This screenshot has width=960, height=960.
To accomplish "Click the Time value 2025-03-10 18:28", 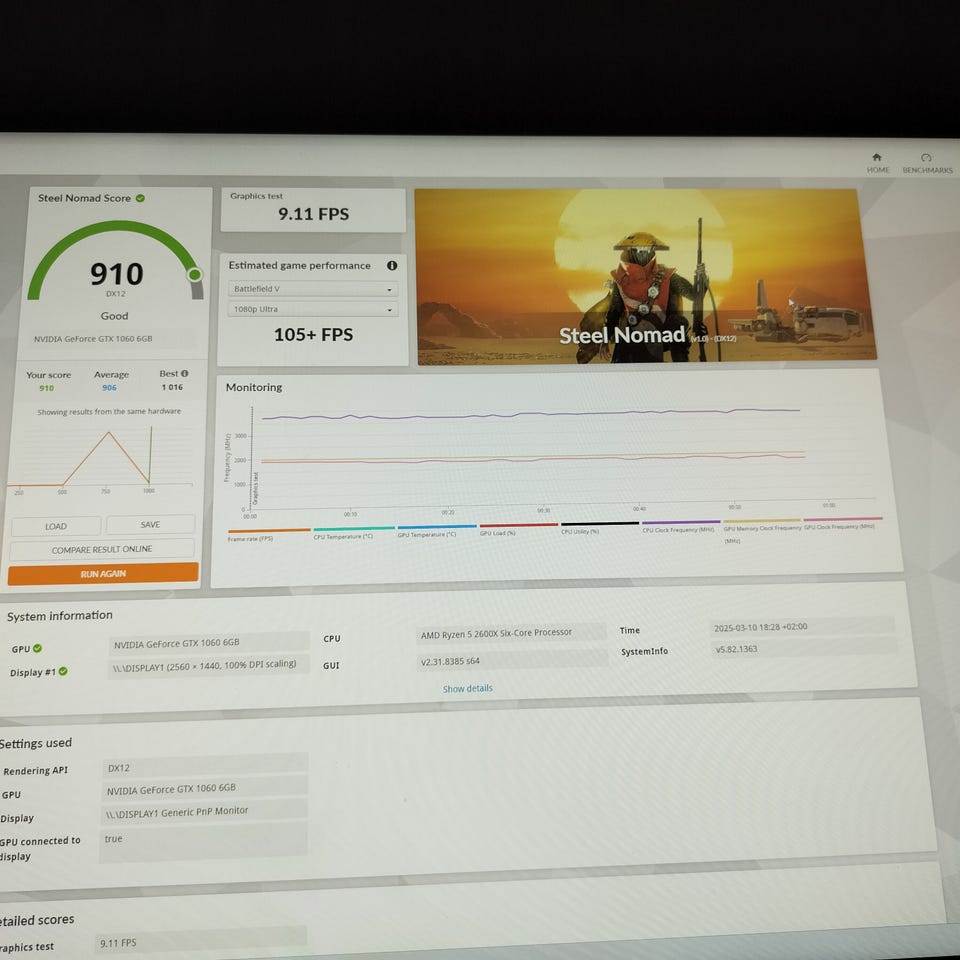I will point(802,626).
